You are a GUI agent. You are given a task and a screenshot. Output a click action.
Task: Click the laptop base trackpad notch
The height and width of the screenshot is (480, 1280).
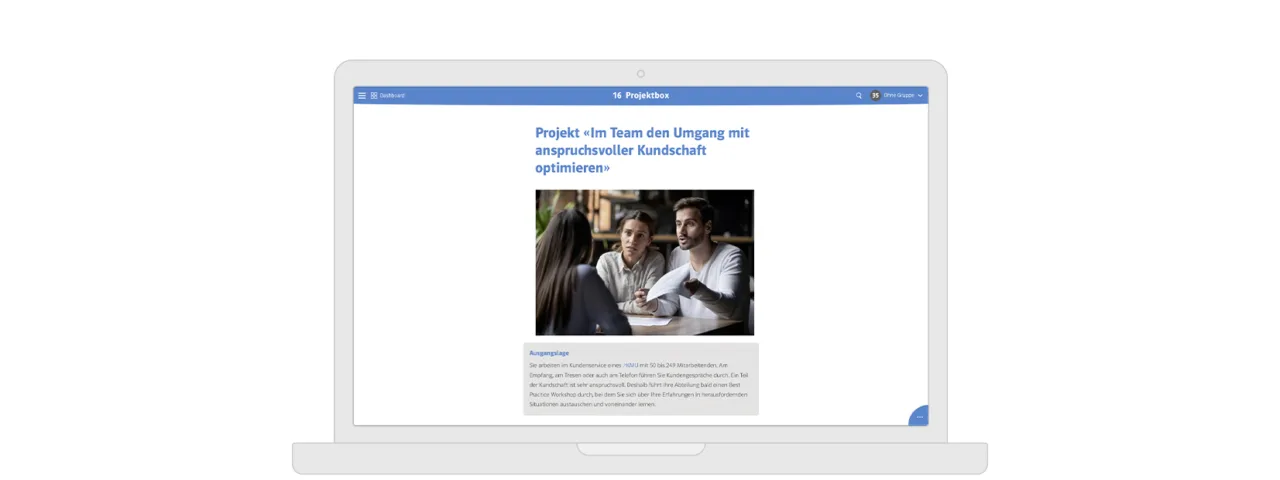[640, 449]
